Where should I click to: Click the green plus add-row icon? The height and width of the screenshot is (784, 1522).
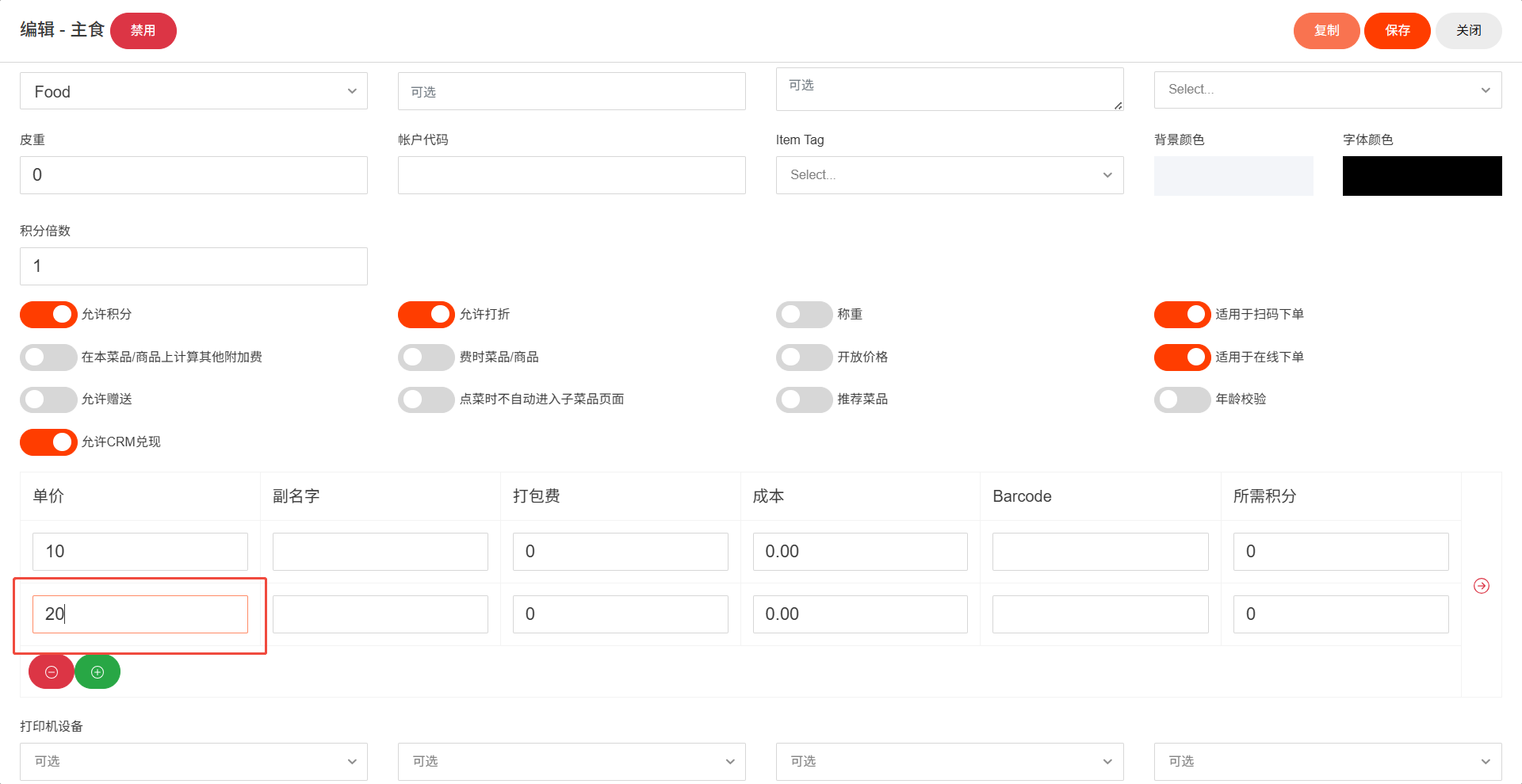pyautogui.click(x=98, y=672)
